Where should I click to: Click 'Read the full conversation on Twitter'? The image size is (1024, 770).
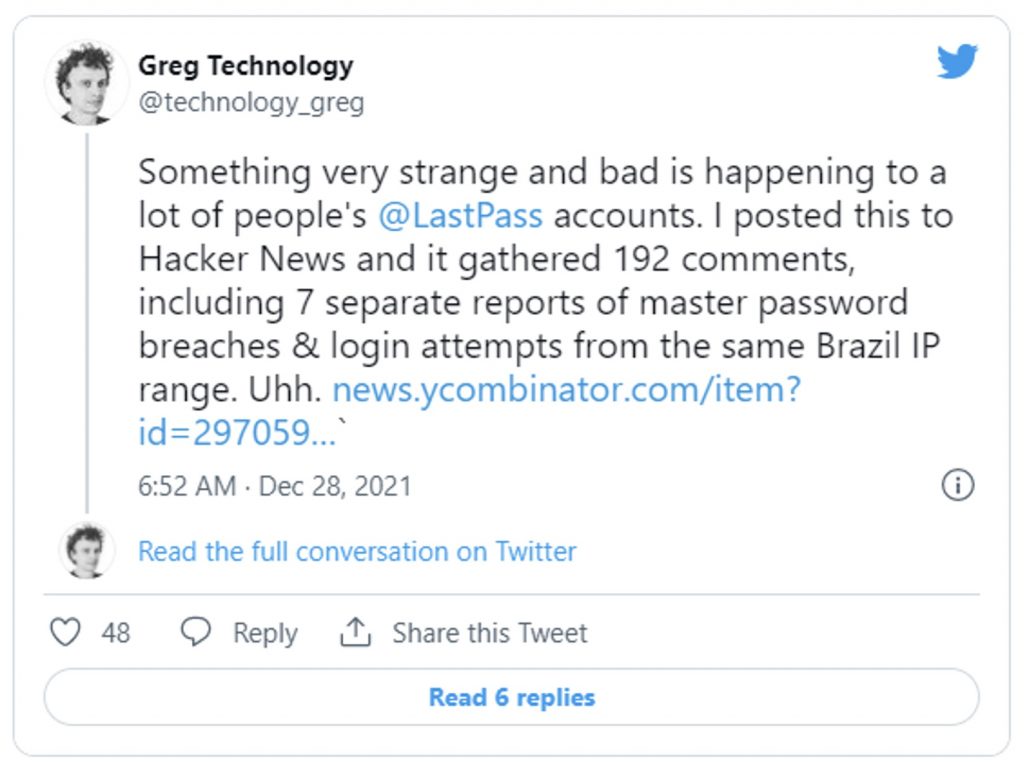pyautogui.click(x=357, y=551)
